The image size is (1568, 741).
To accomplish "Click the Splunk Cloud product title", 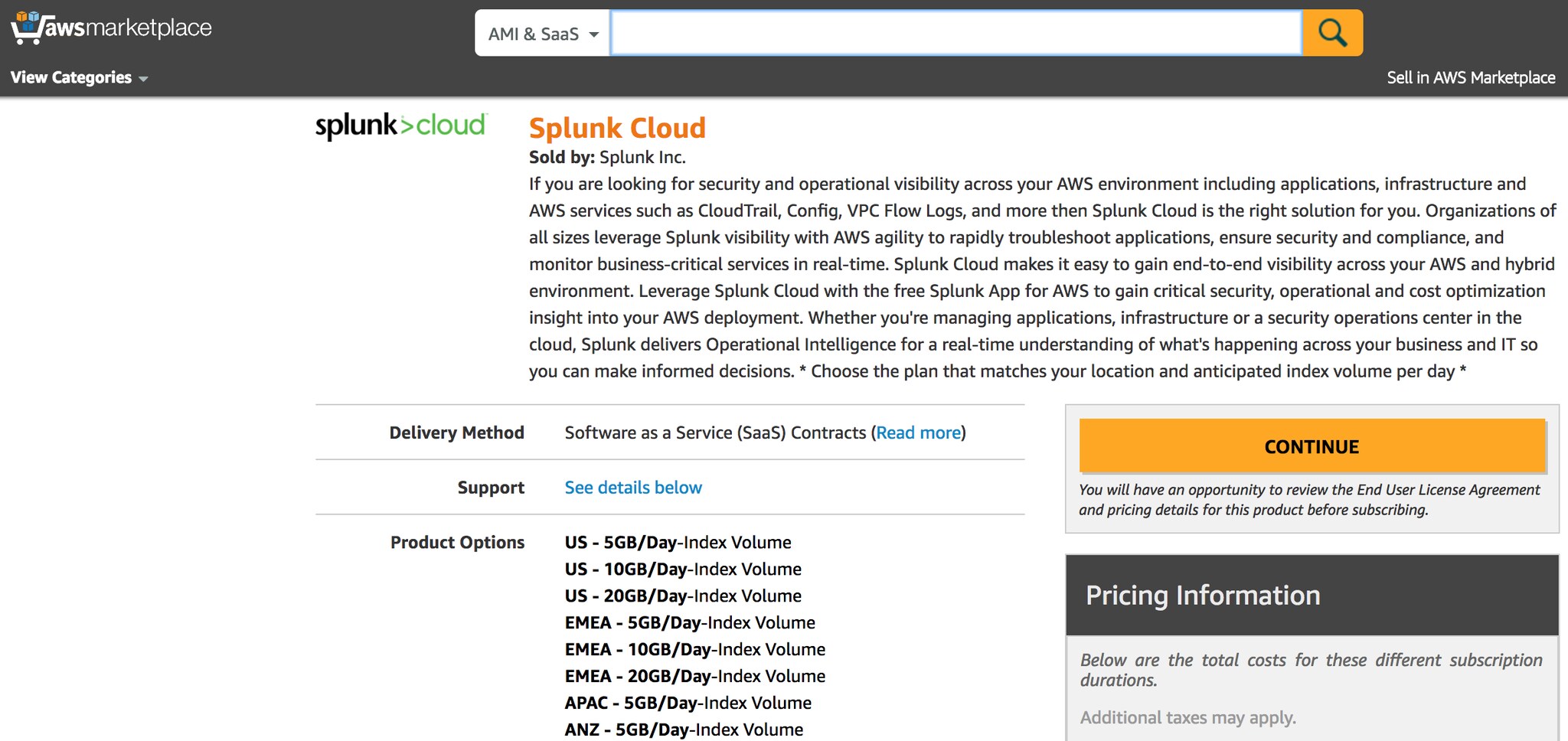I will [x=617, y=128].
